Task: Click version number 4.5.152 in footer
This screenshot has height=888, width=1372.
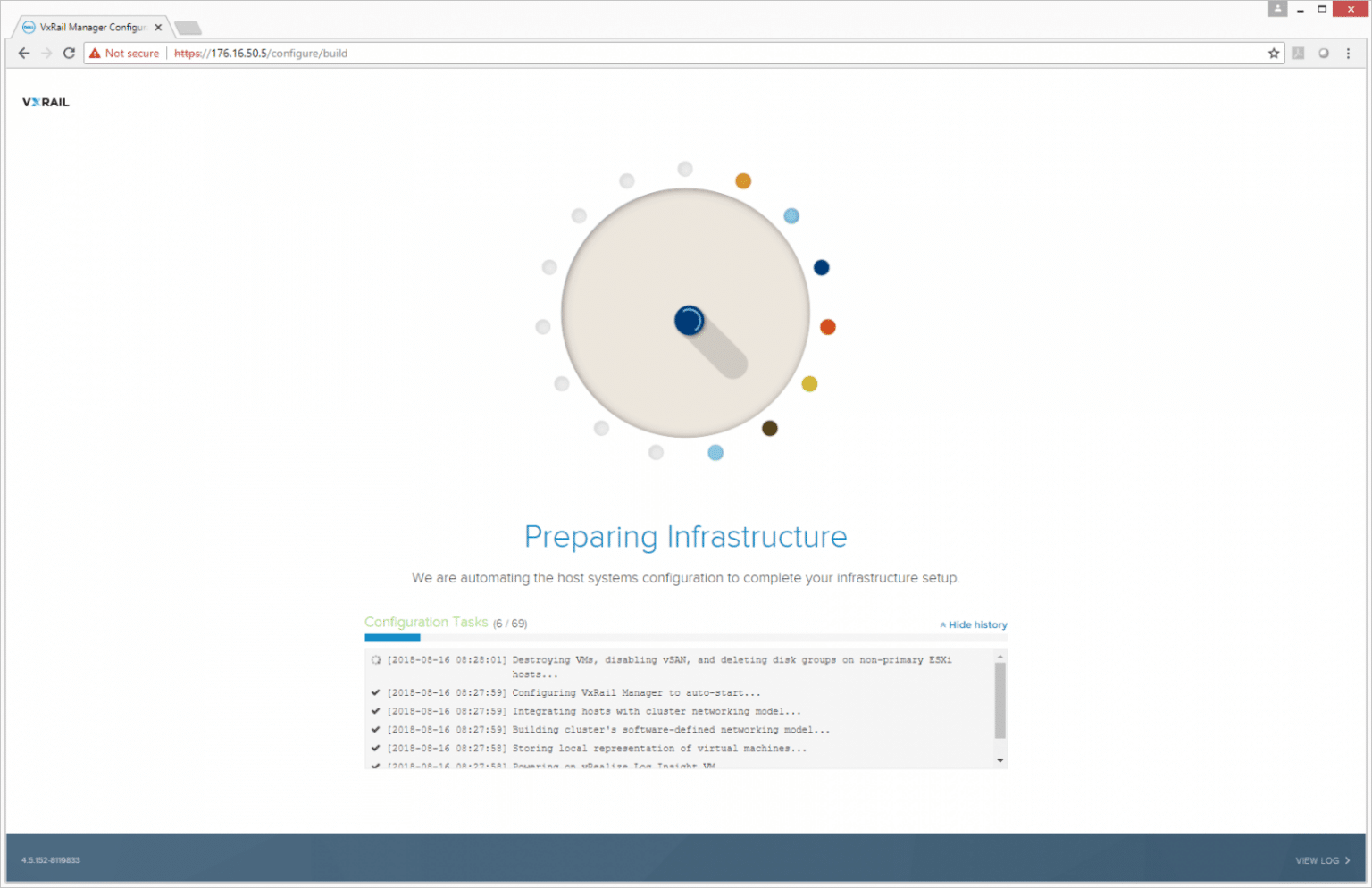Action: (51, 860)
